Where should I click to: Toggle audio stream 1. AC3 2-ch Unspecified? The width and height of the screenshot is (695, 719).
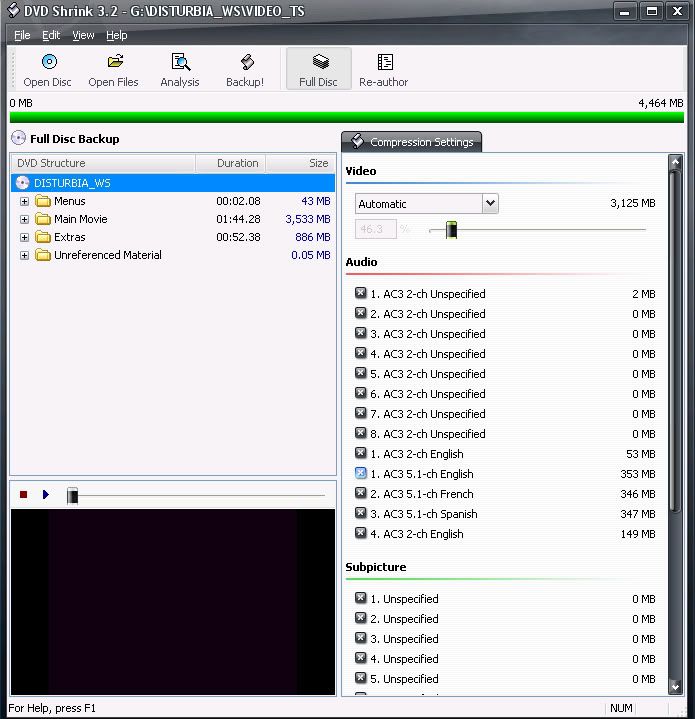pos(361,293)
